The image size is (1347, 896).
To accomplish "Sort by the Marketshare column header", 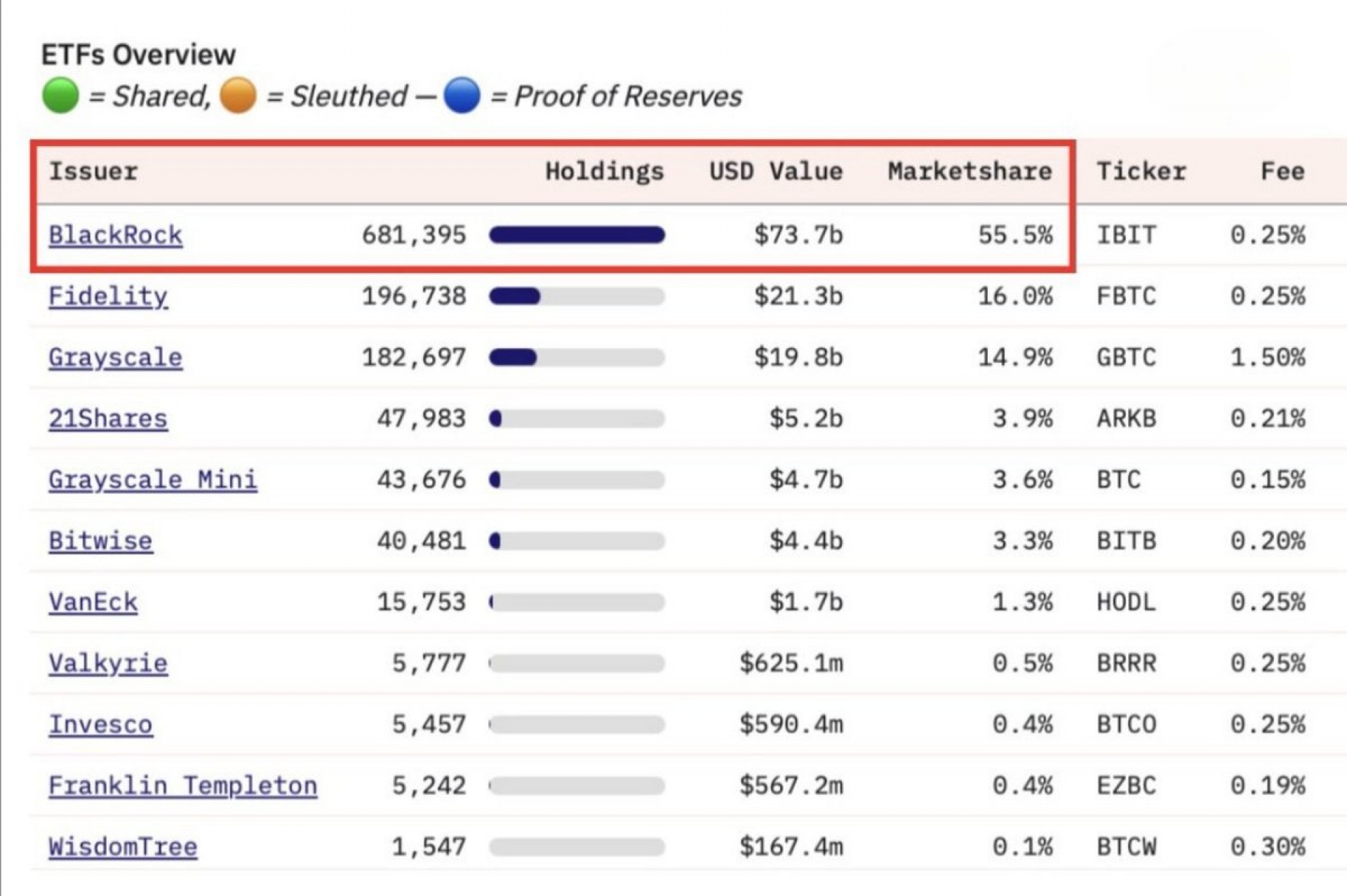I will click(970, 171).
